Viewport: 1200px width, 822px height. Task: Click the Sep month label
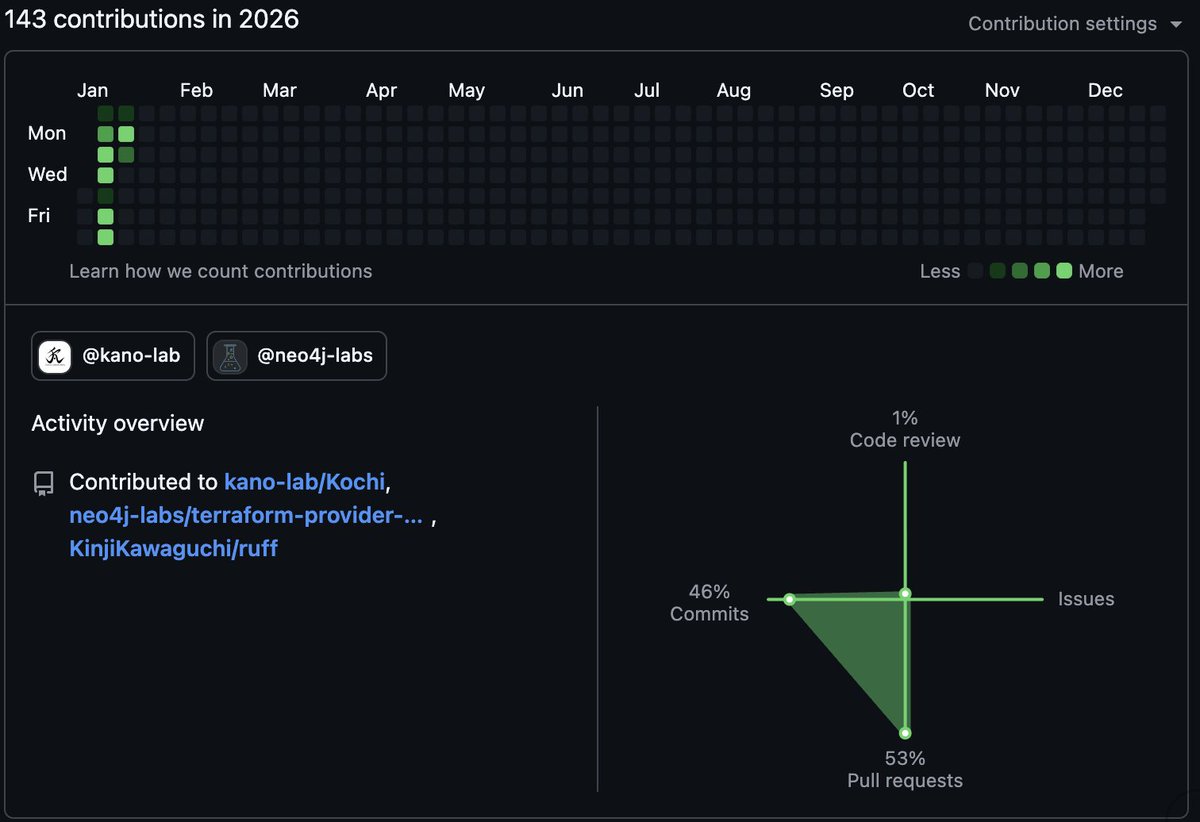tap(836, 90)
